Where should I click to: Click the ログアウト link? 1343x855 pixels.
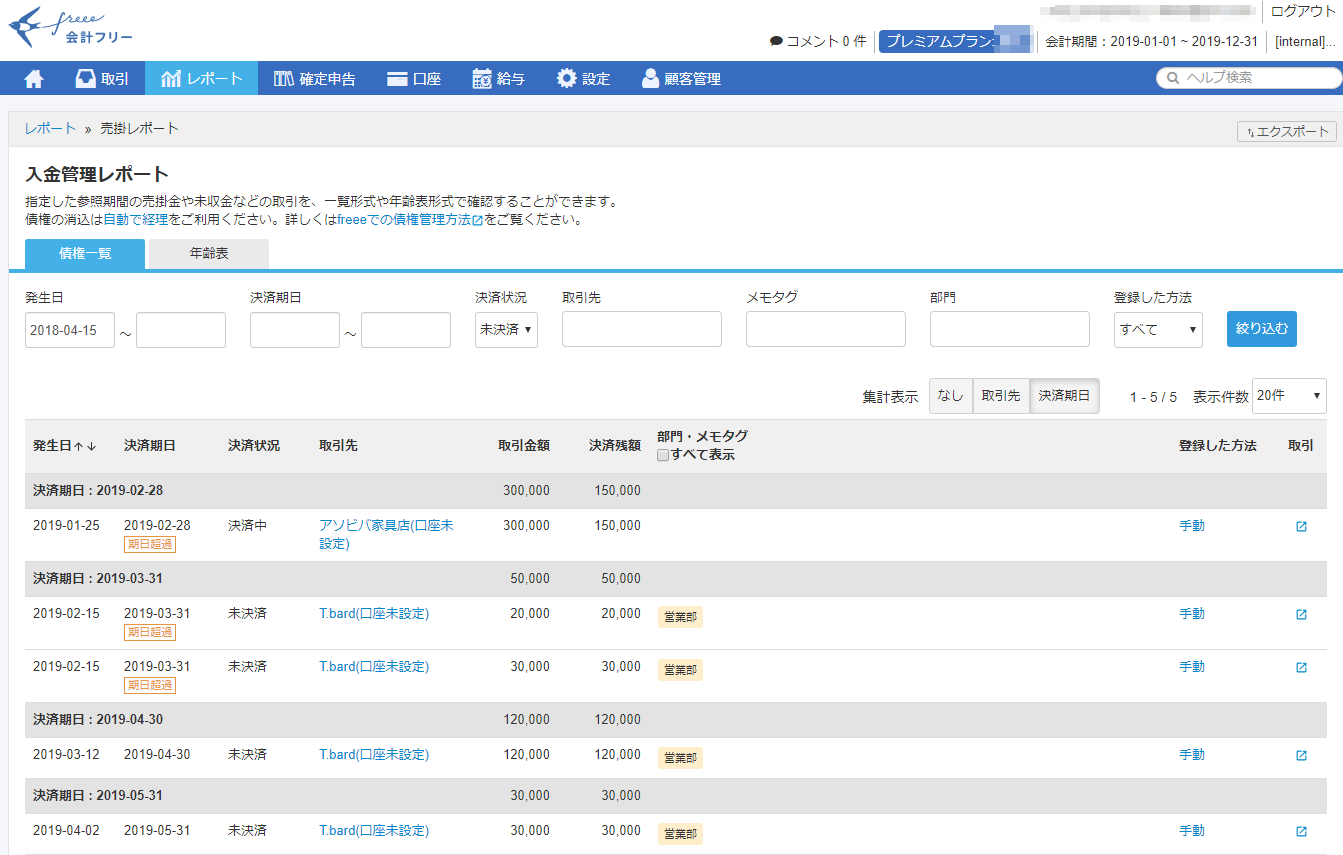(1303, 11)
